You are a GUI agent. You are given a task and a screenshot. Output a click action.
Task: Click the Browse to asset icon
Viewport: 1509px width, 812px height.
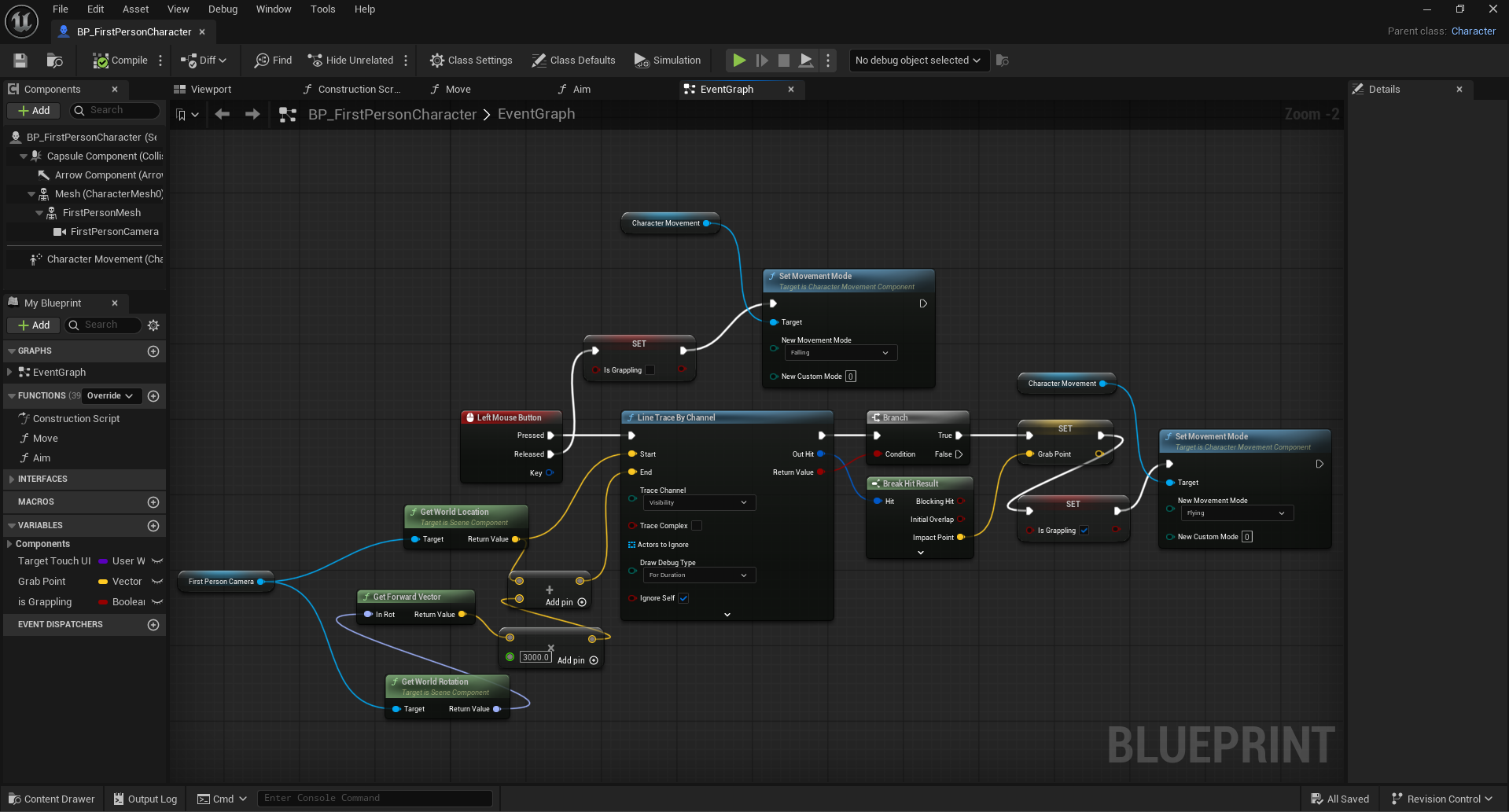(x=54, y=61)
